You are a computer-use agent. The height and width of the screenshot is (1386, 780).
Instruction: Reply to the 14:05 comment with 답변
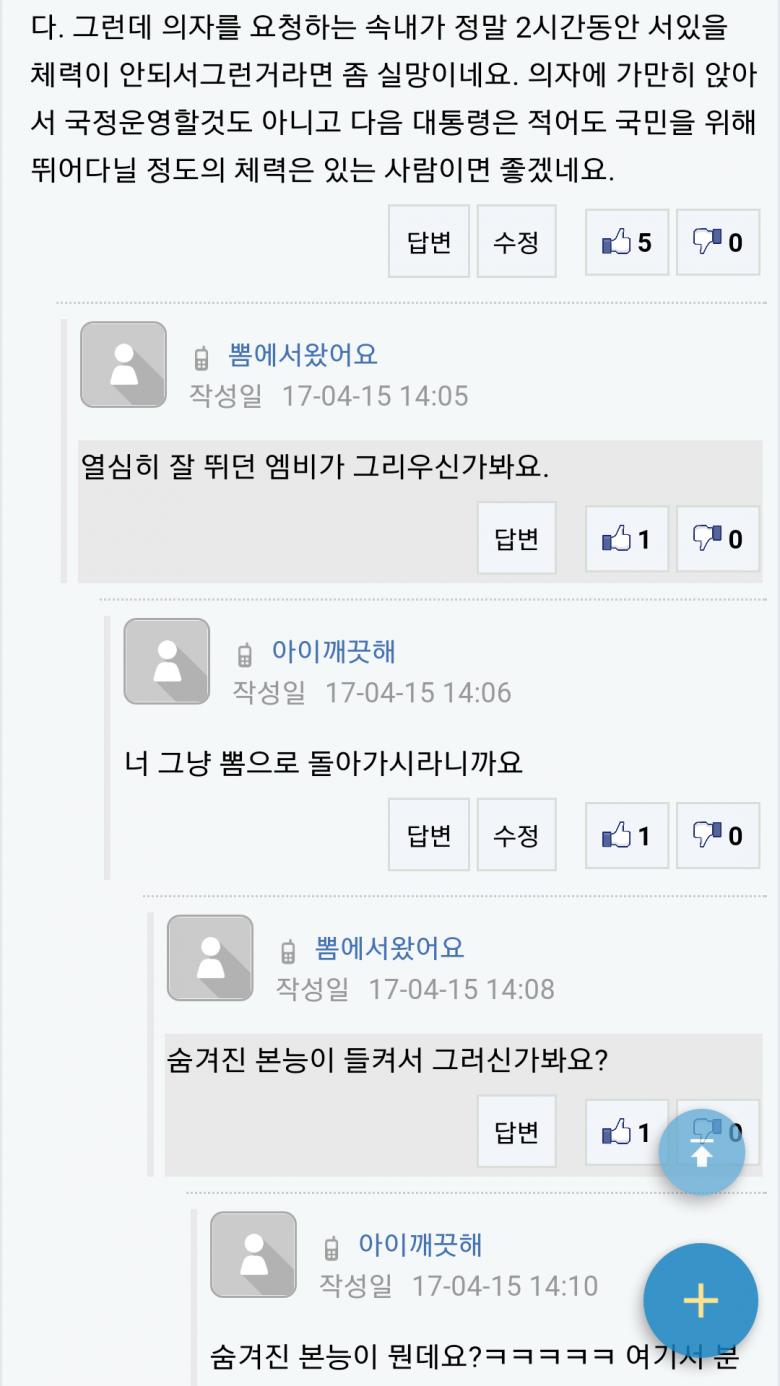[x=516, y=539]
